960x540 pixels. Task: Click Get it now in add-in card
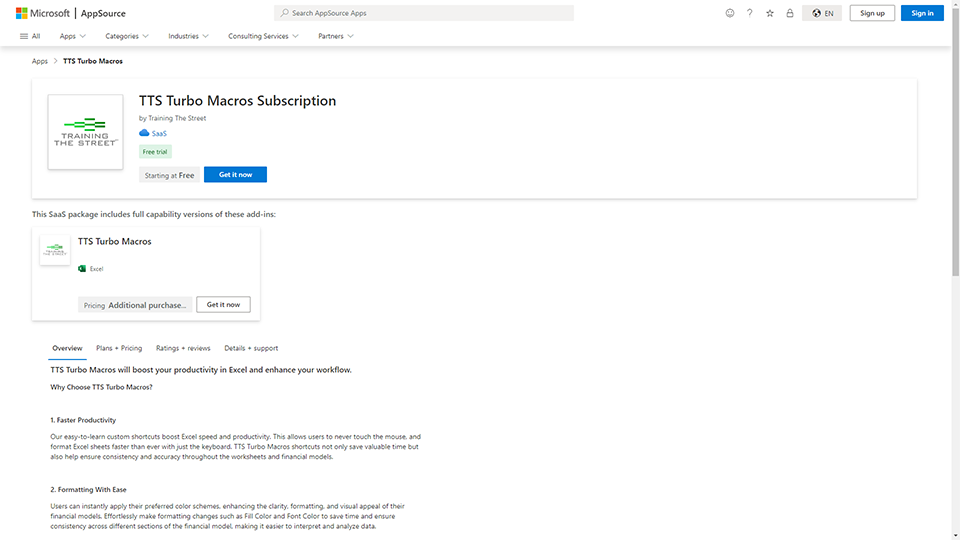(223, 304)
